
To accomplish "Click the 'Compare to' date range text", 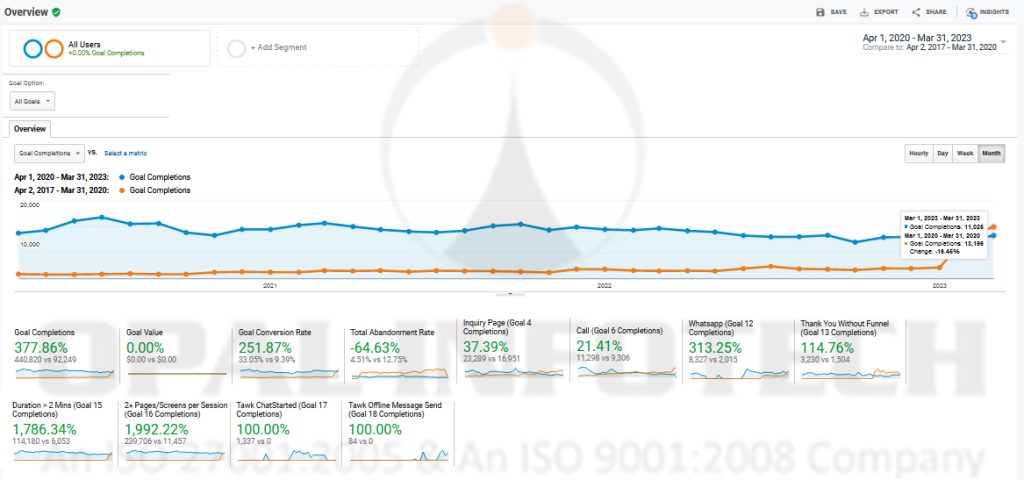I will 930,48.
